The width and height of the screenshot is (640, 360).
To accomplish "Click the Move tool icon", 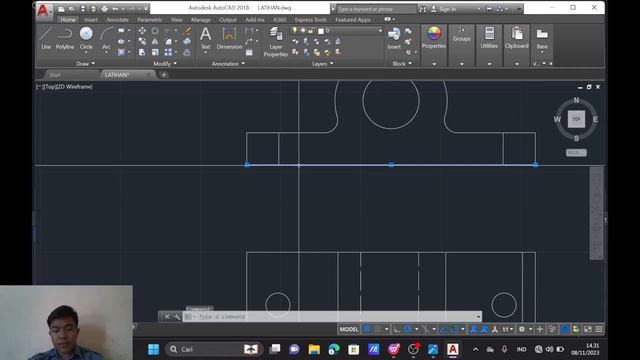I will coord(142,31).
